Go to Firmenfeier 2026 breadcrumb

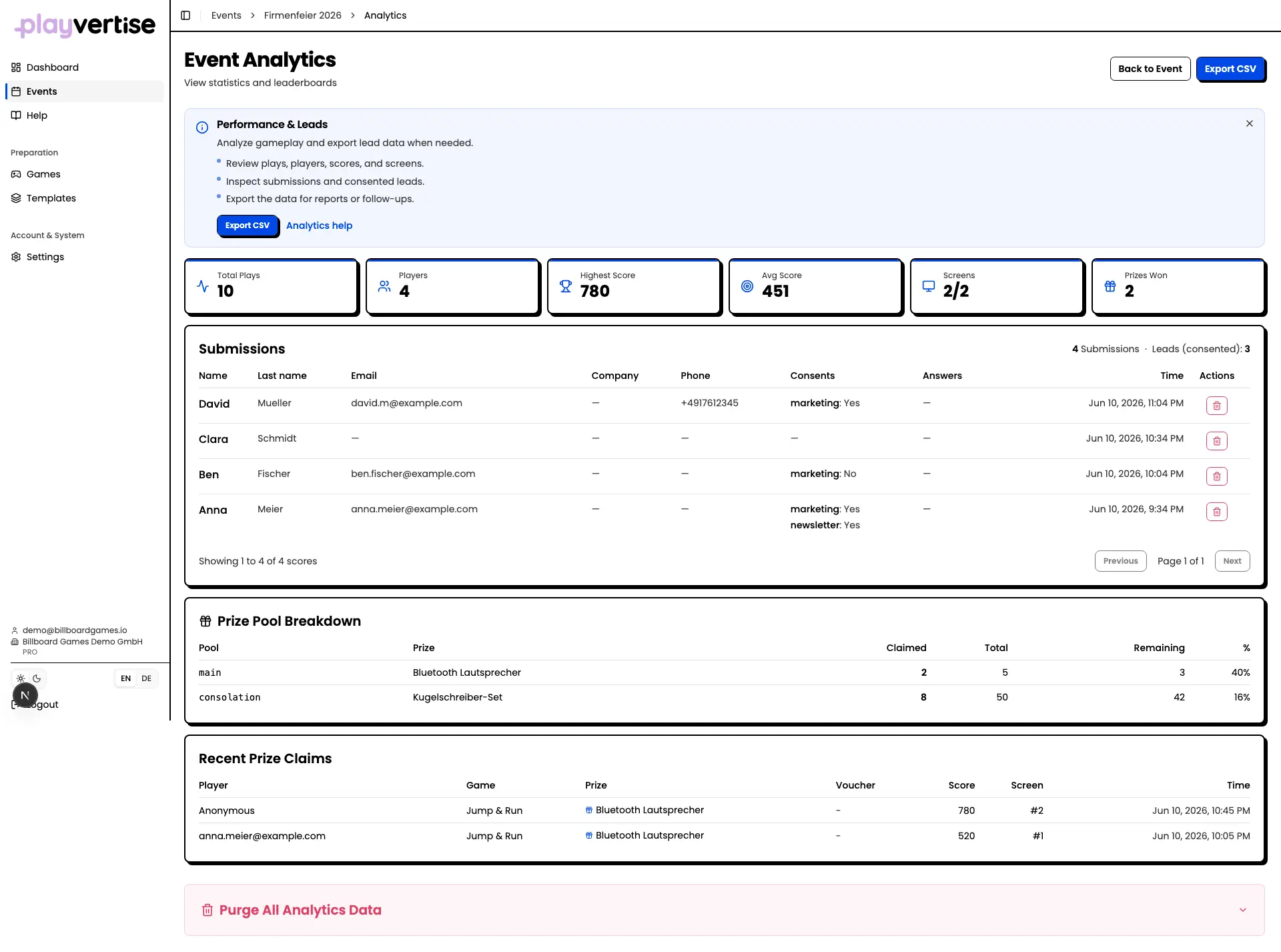(302, 15)
